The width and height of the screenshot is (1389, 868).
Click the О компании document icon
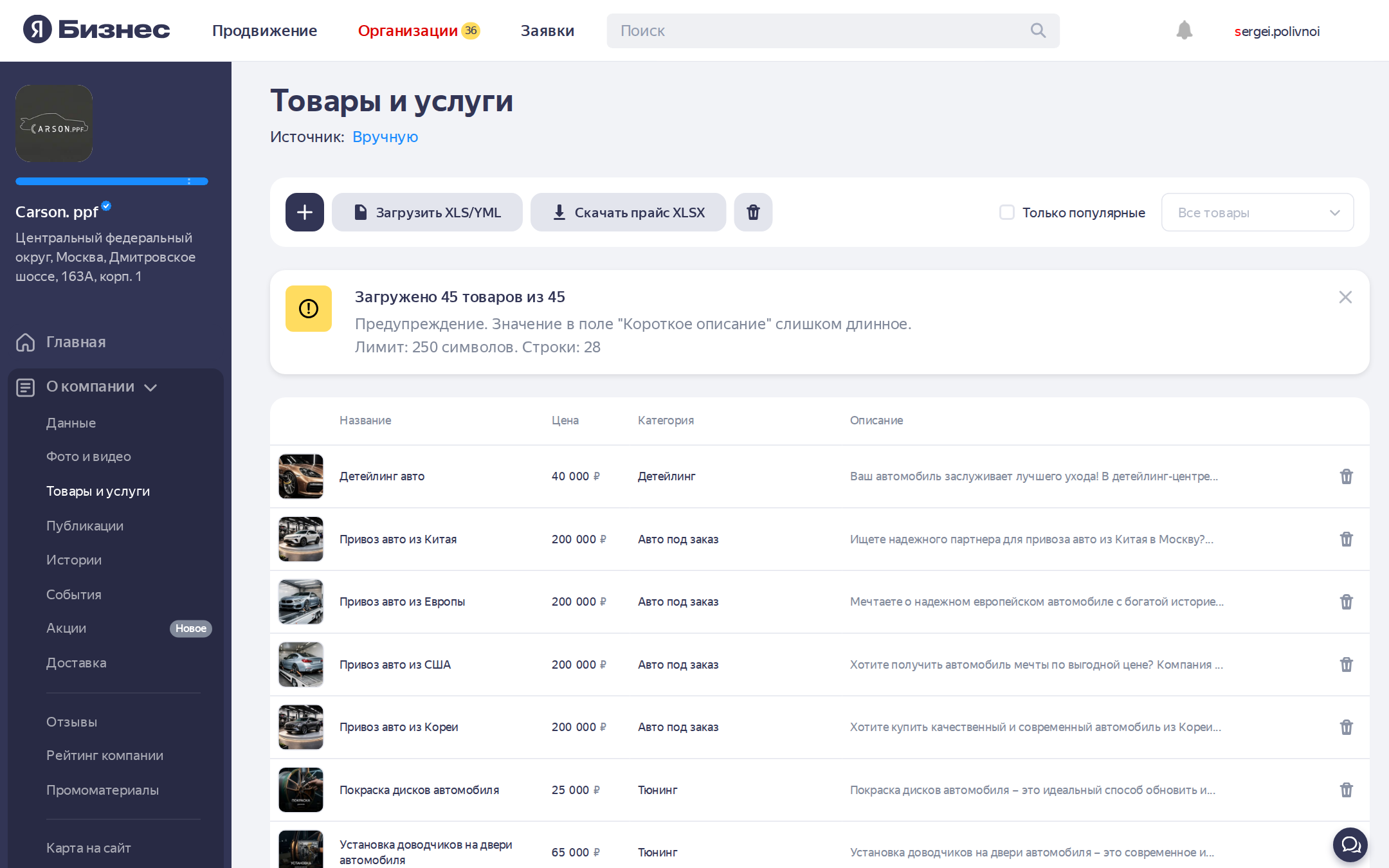pos(26,387)
